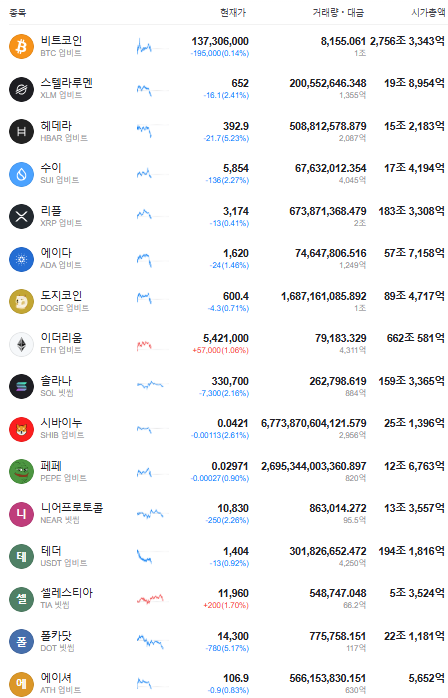Image resolution: width=448 pixels, height=698 pixels.
Task: Select Ethereum market cap 662조 581억
Action: (x=415, y=338)
